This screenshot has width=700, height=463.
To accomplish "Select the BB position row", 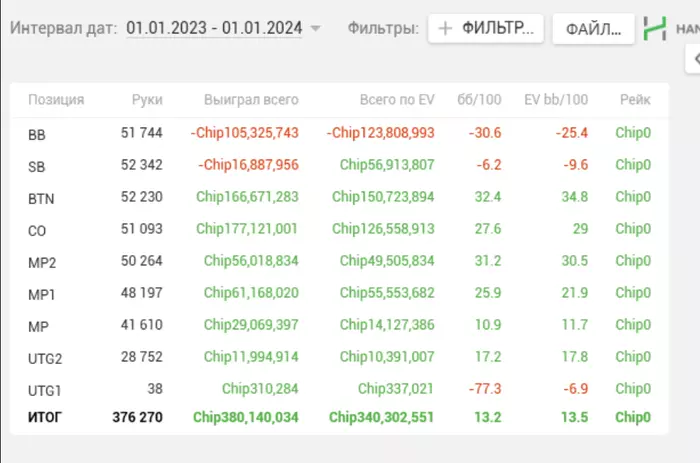I will click(339, 133).
